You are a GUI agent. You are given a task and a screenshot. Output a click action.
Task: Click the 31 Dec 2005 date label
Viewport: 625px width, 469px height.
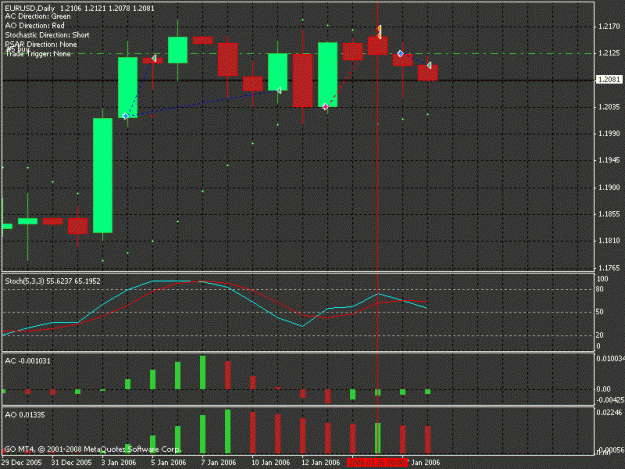point(71,462)
